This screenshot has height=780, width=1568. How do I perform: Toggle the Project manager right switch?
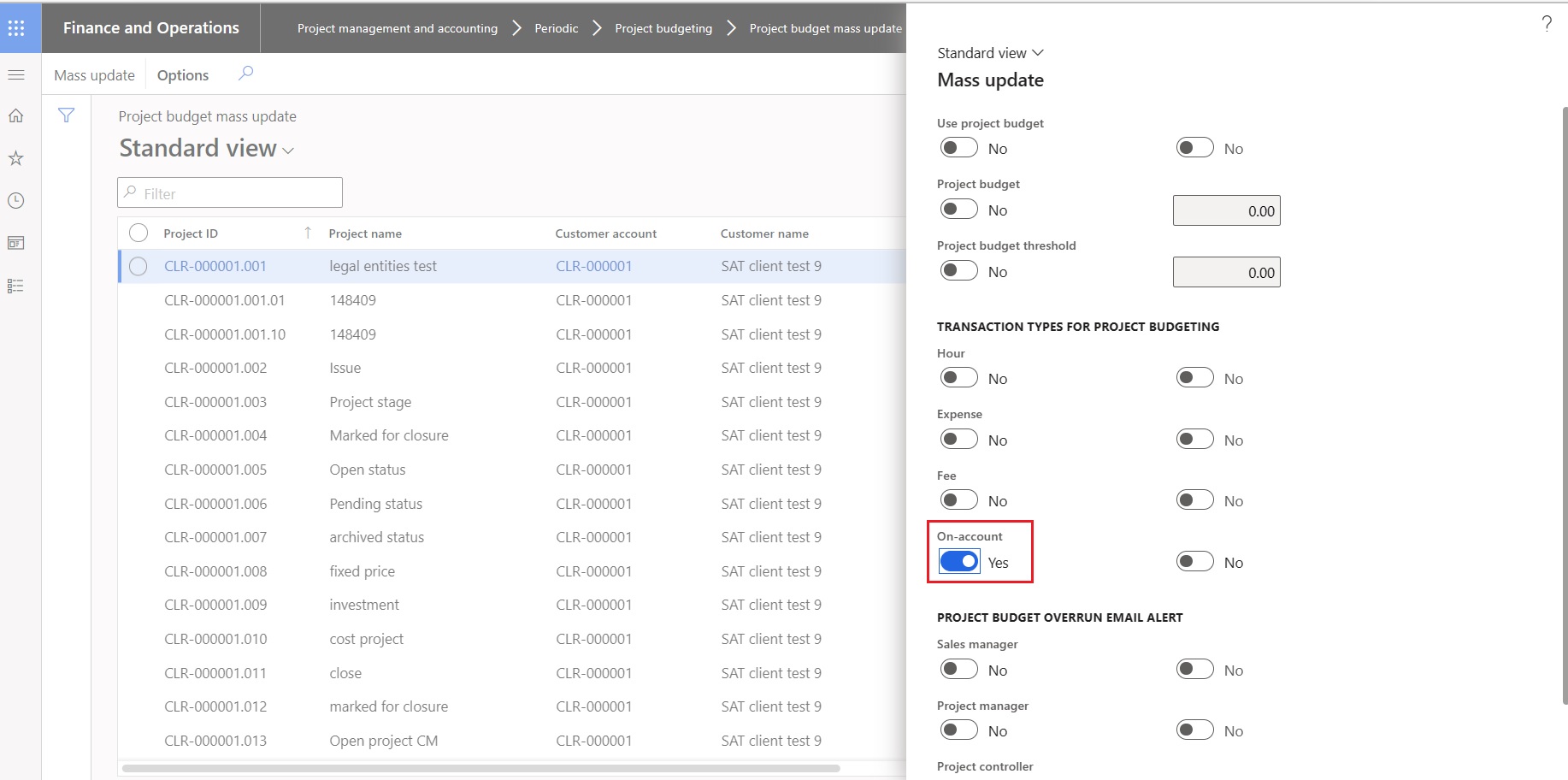pos(1195,730)
